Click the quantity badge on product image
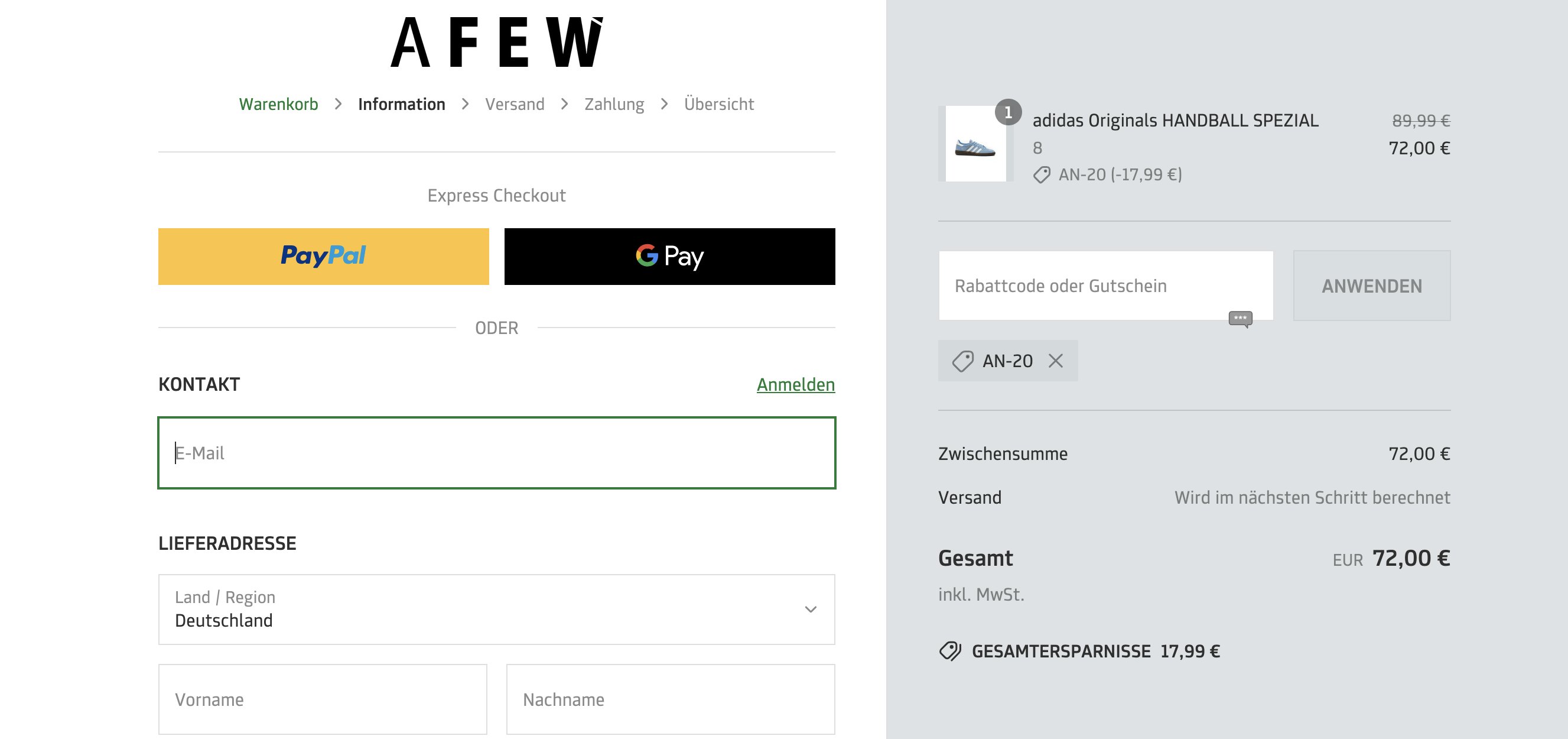 click(x=1008, y=112)
